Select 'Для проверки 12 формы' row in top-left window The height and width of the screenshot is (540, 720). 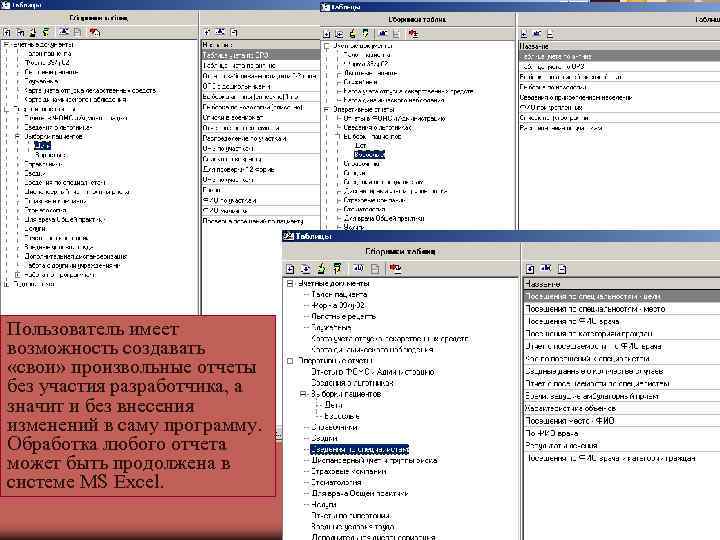261,169
